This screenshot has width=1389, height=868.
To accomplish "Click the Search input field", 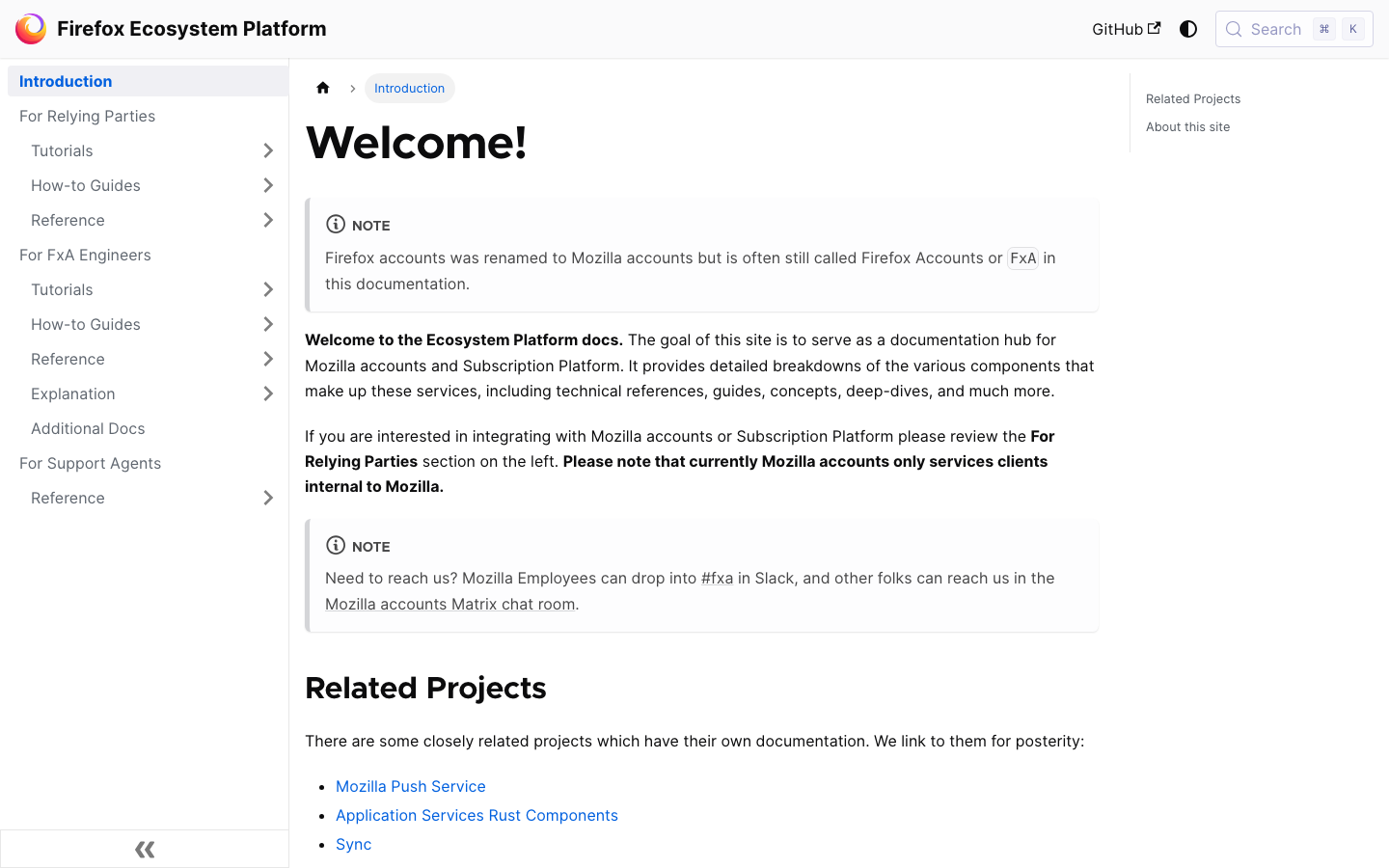I will tap(1294, 29).
